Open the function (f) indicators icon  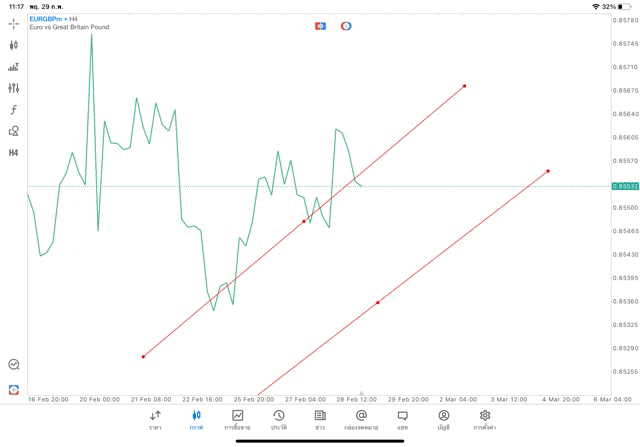click(x=14, y=110)
